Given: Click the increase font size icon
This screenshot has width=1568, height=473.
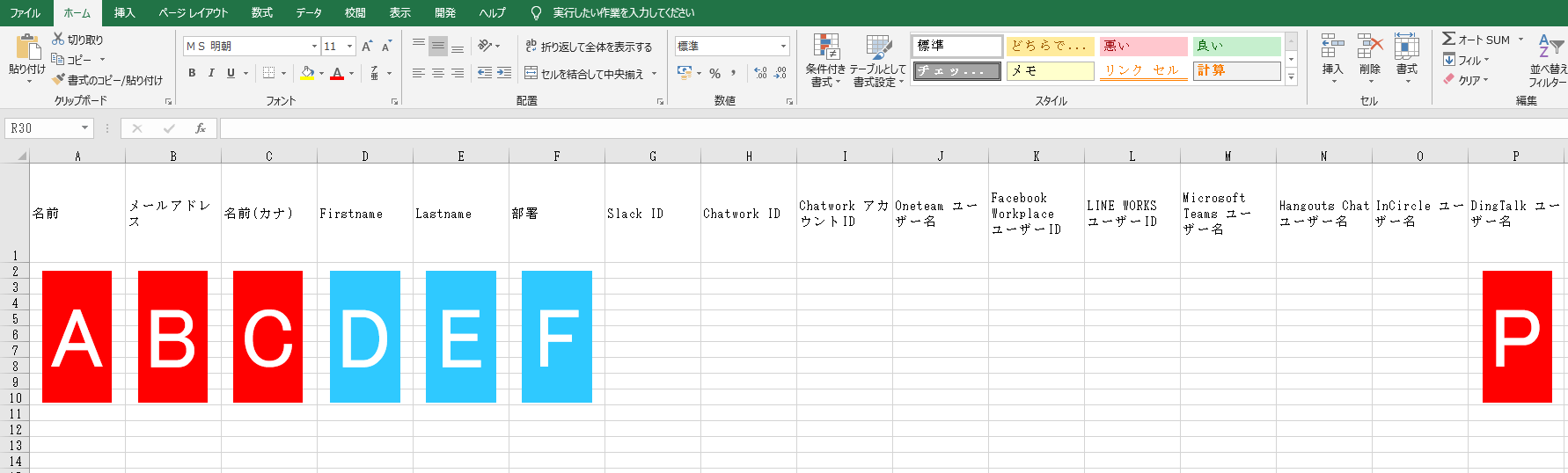Looking at the screenshot, I should click(x=367, y=47).
